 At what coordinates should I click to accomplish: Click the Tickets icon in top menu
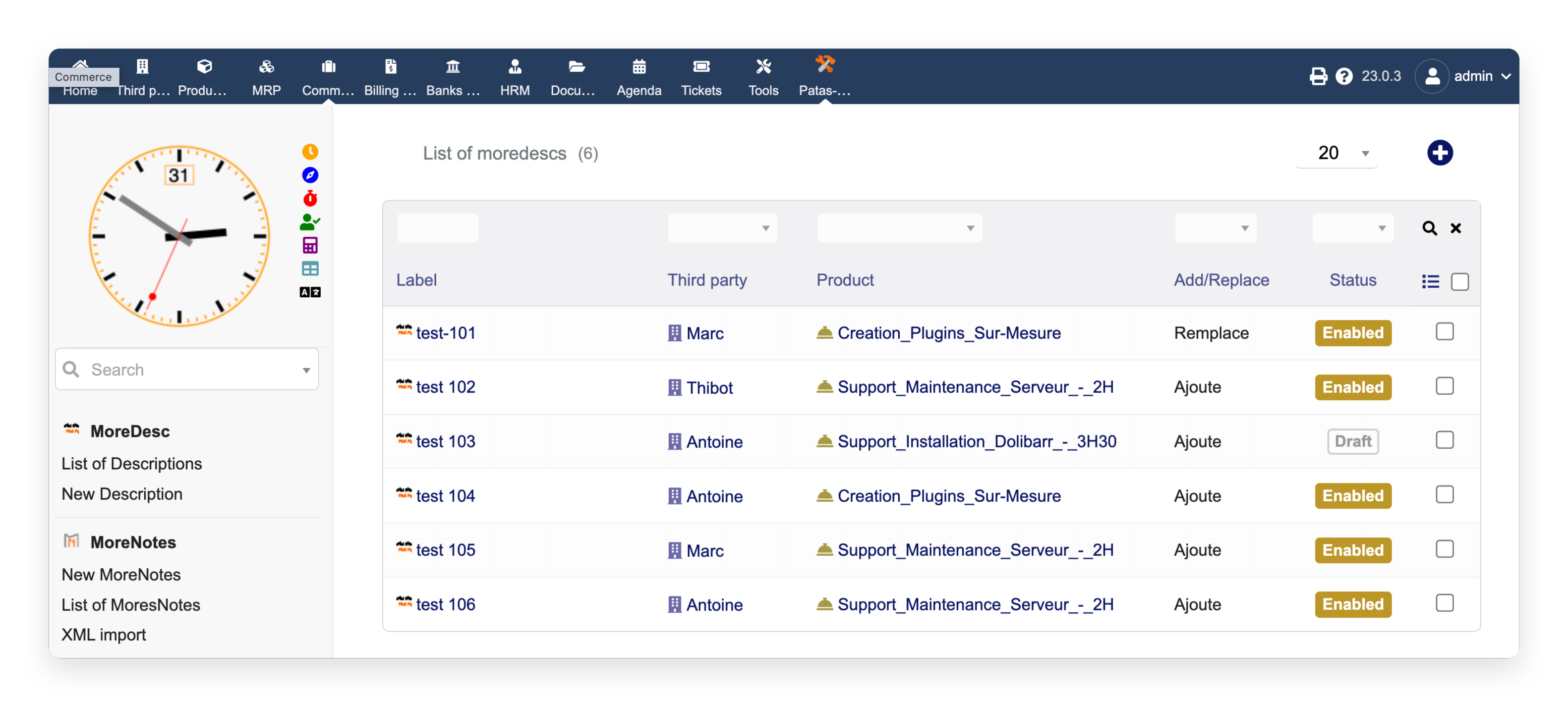(x=701, y=67)
